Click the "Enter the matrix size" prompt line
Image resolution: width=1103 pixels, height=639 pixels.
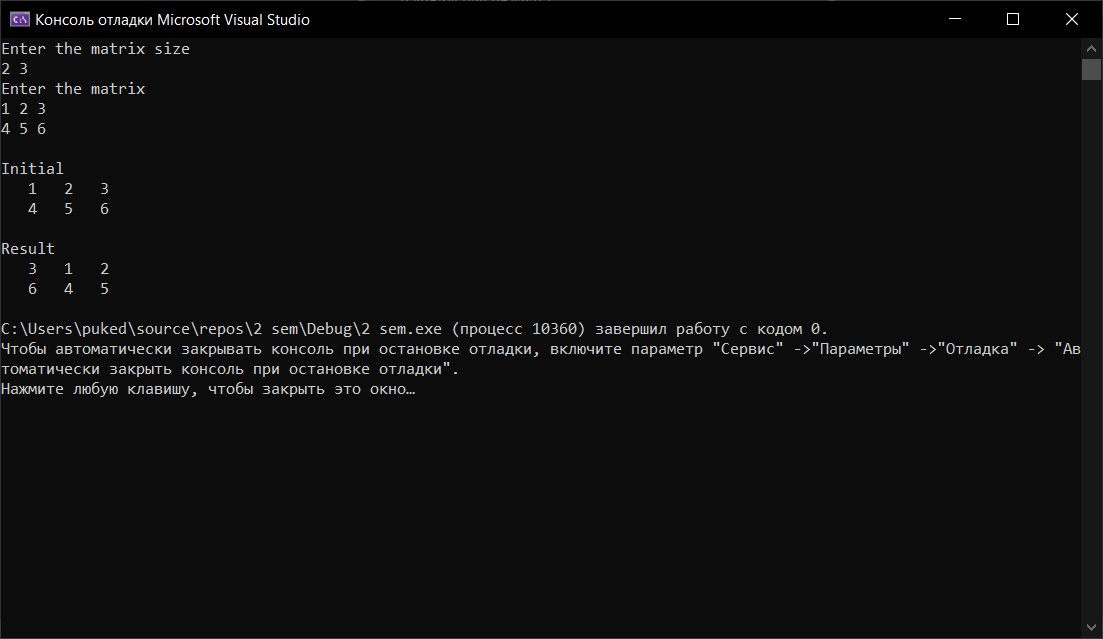click(x=95, y=49)
